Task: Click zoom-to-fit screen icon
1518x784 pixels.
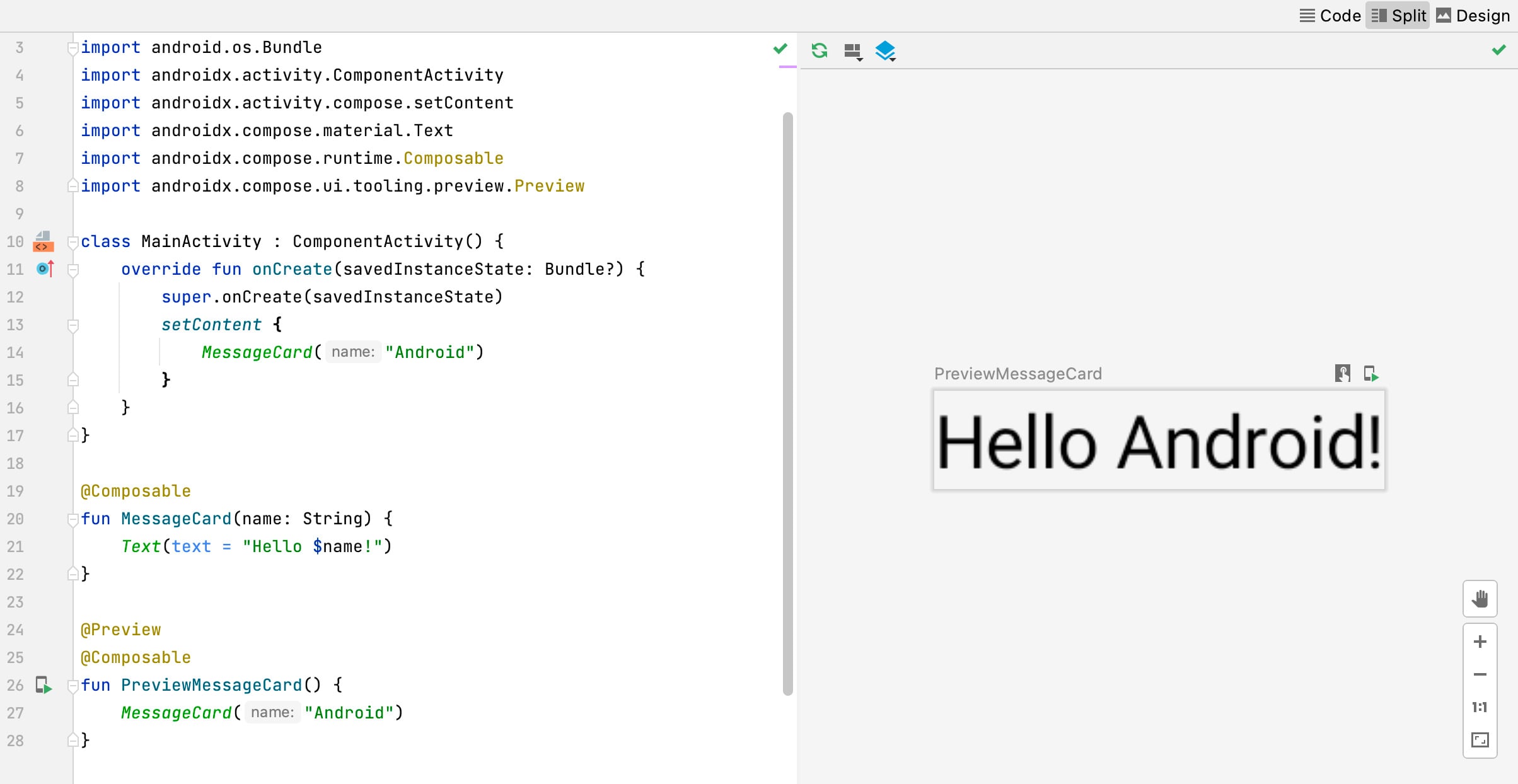Action: click(1480, 740)
